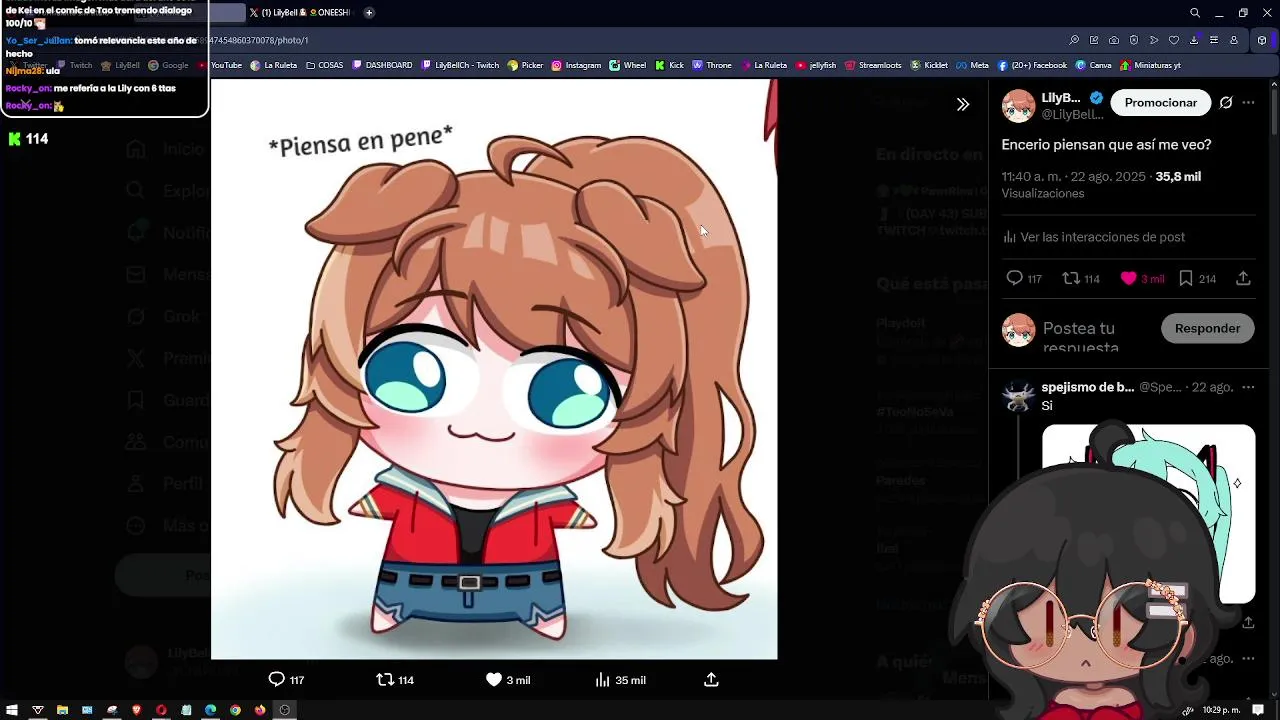Open Firefox from the taskbar
Image resolution: width=1280 pixels, height=720 pixels.
click(x=260, y=710)
